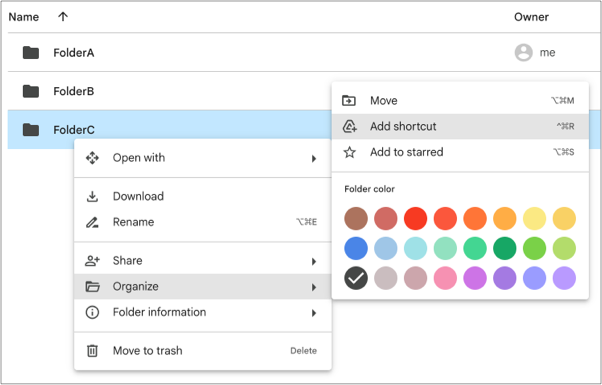
Task: Pick the deep purple folder color swatch
Action: click(x=504, y=278)
